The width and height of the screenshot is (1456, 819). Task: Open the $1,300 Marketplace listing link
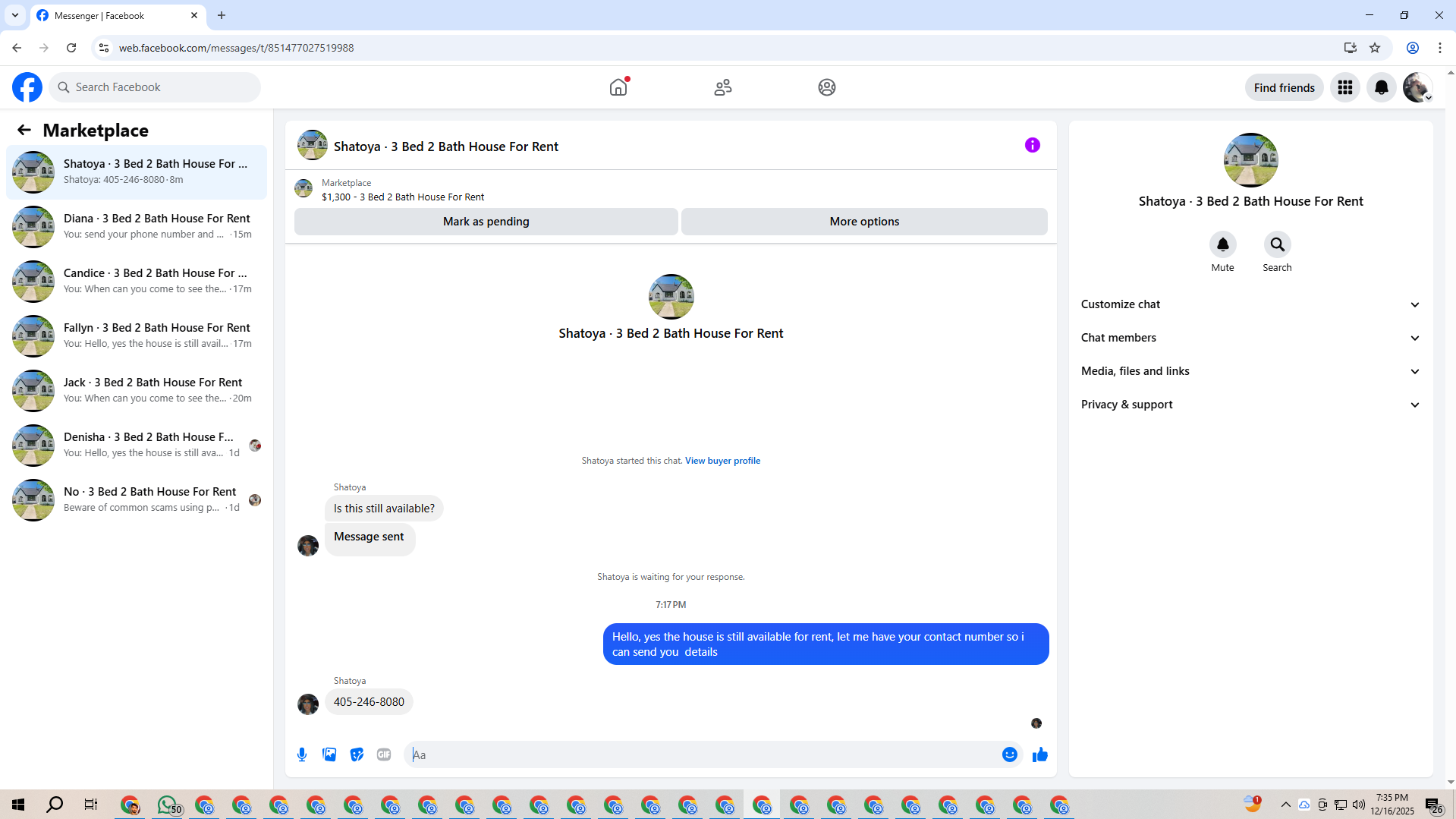pyautogui.click(x=403, y=197)
